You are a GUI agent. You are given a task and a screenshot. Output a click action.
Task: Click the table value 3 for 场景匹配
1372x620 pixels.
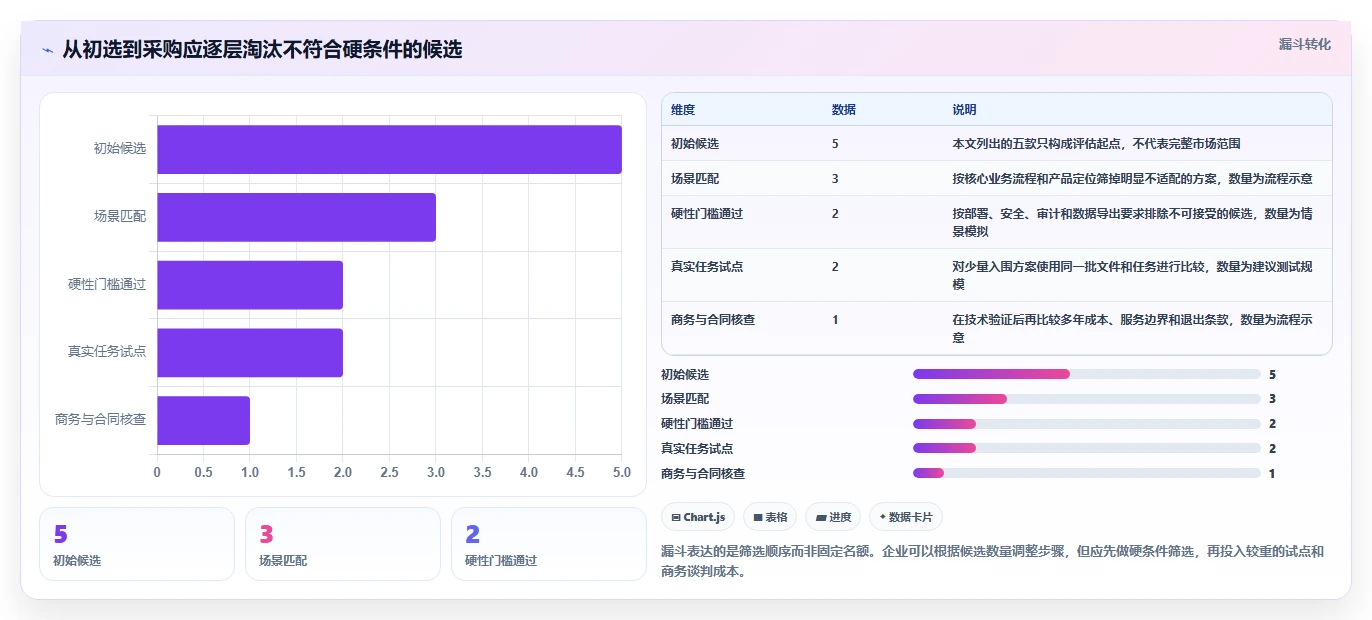(835, 179)
